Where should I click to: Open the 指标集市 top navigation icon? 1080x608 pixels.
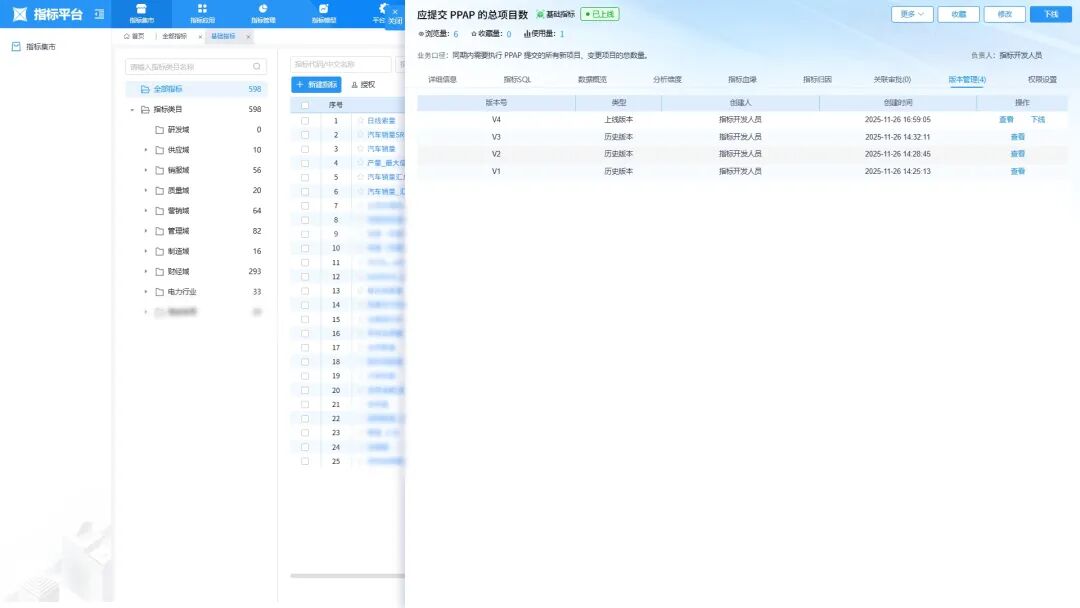pyautogui.click(x=141, y=9)
